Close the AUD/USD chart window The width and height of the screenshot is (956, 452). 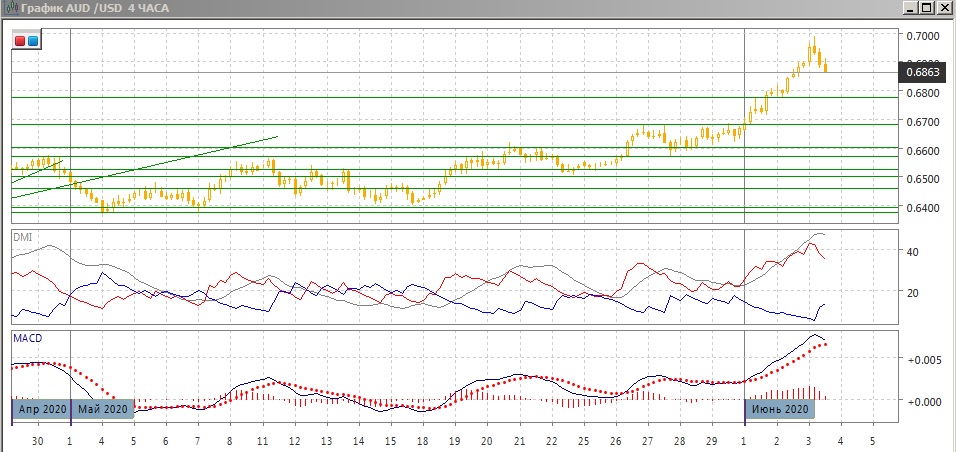[944, 8]
